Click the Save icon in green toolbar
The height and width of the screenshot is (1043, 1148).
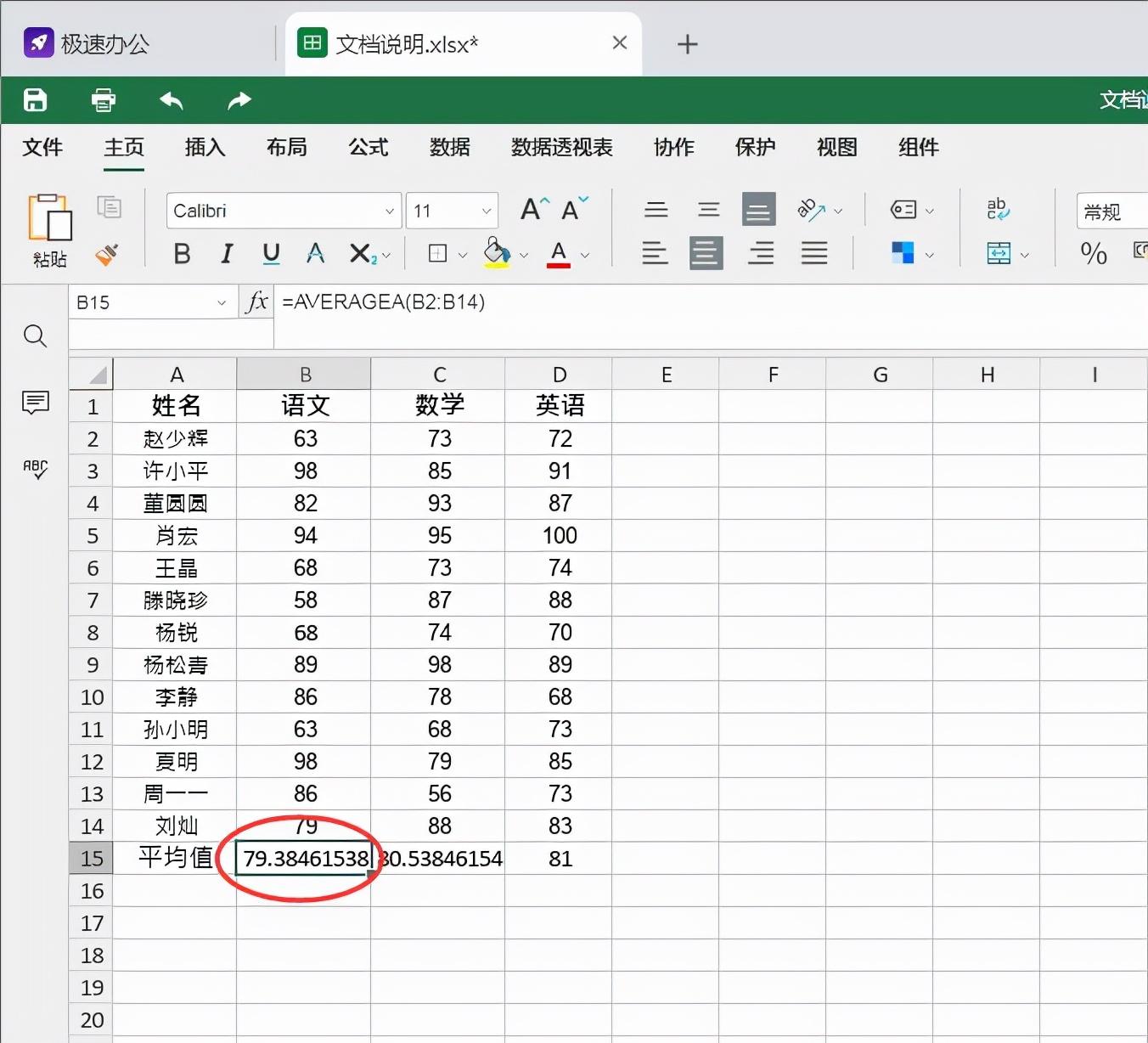click(35, 100)
